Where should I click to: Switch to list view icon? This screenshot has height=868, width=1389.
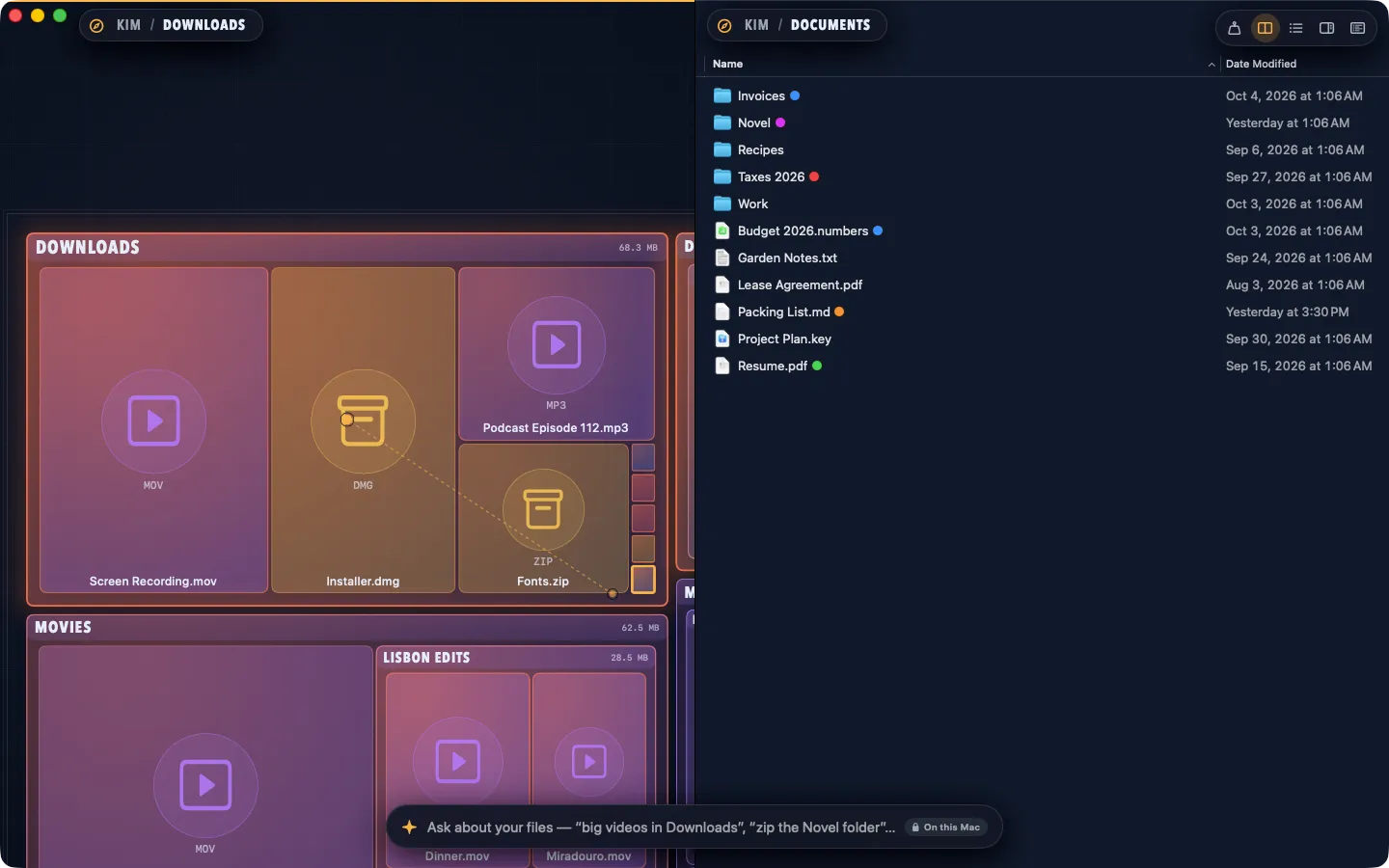tap(1295, 28)
